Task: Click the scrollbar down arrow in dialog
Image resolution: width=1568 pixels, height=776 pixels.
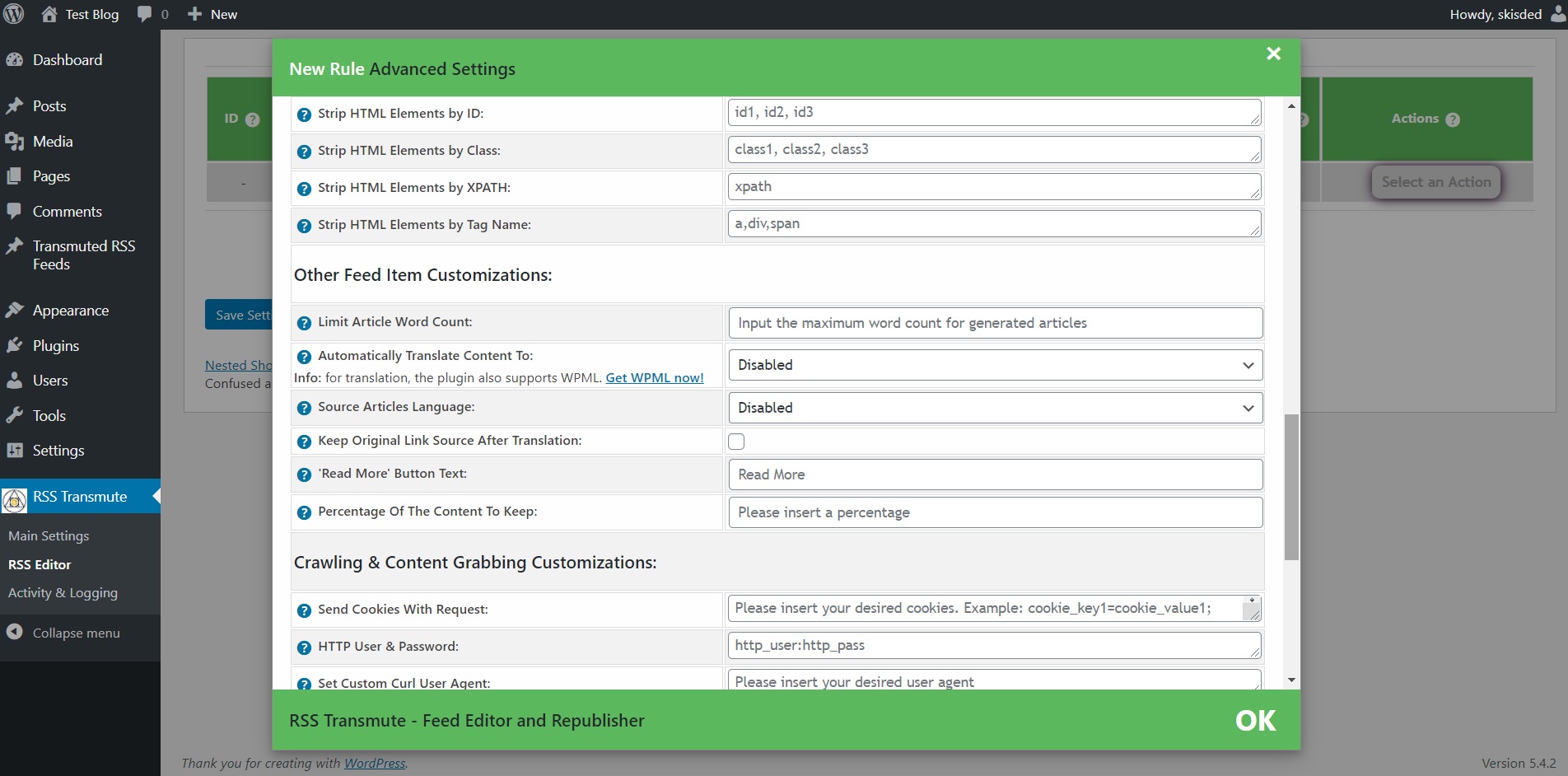Action: 1291,680
